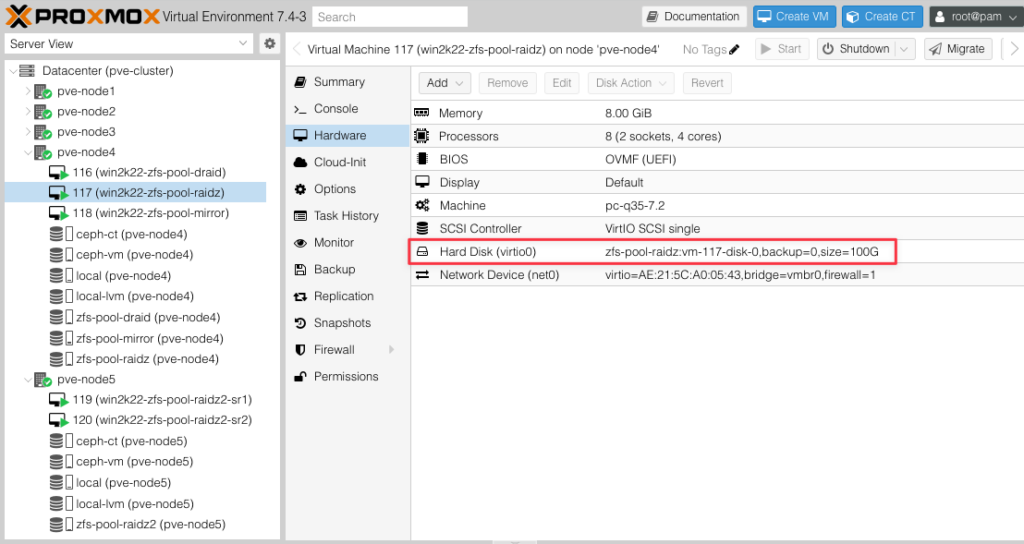Screen dimensions: 1024x544
Task: Open the Console tab
Action: (x=347, y=108)
